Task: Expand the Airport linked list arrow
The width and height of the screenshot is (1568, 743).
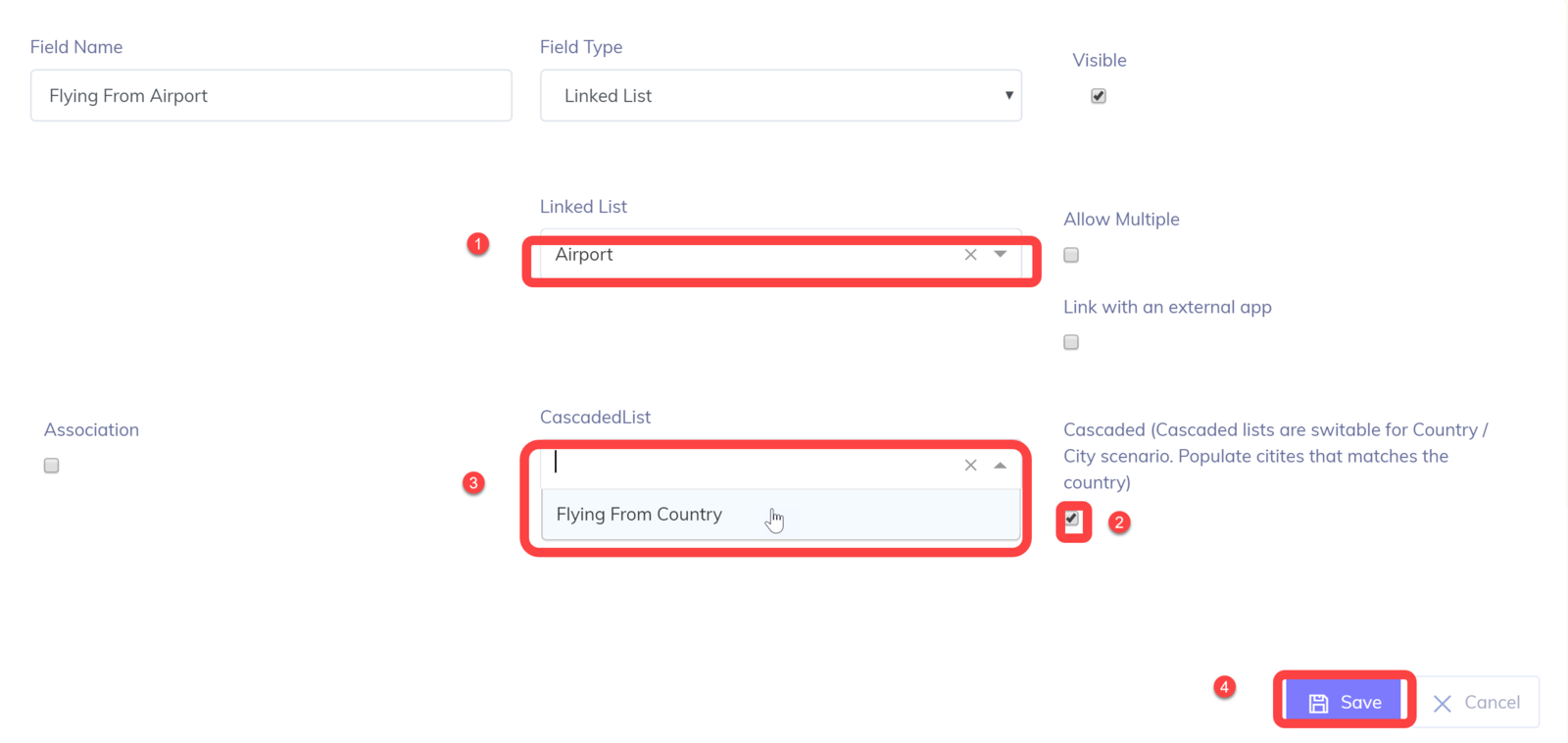Action: pyautogui.click(x=1000, y=254)
